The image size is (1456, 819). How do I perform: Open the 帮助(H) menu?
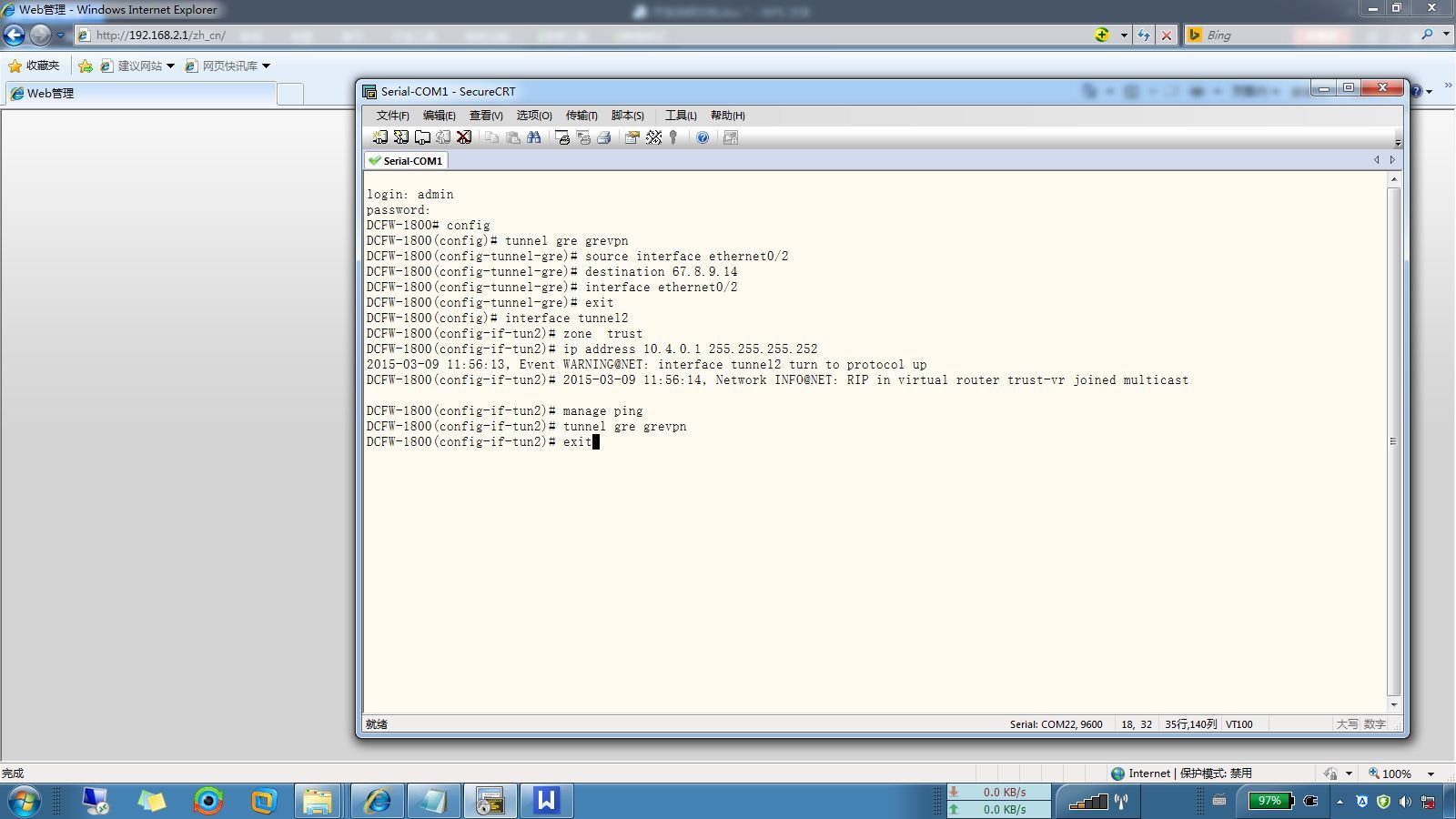pos(727,116)
